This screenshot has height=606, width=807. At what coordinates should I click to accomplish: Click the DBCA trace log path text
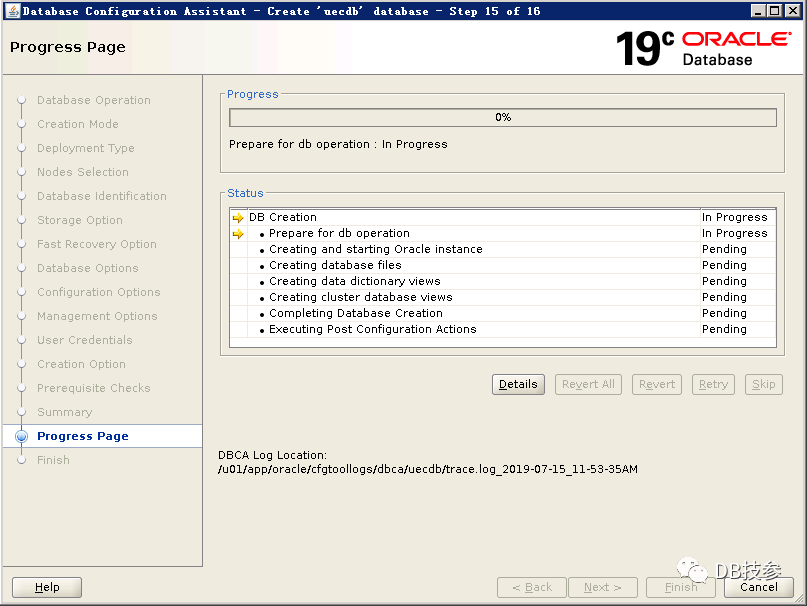point(427,469)
